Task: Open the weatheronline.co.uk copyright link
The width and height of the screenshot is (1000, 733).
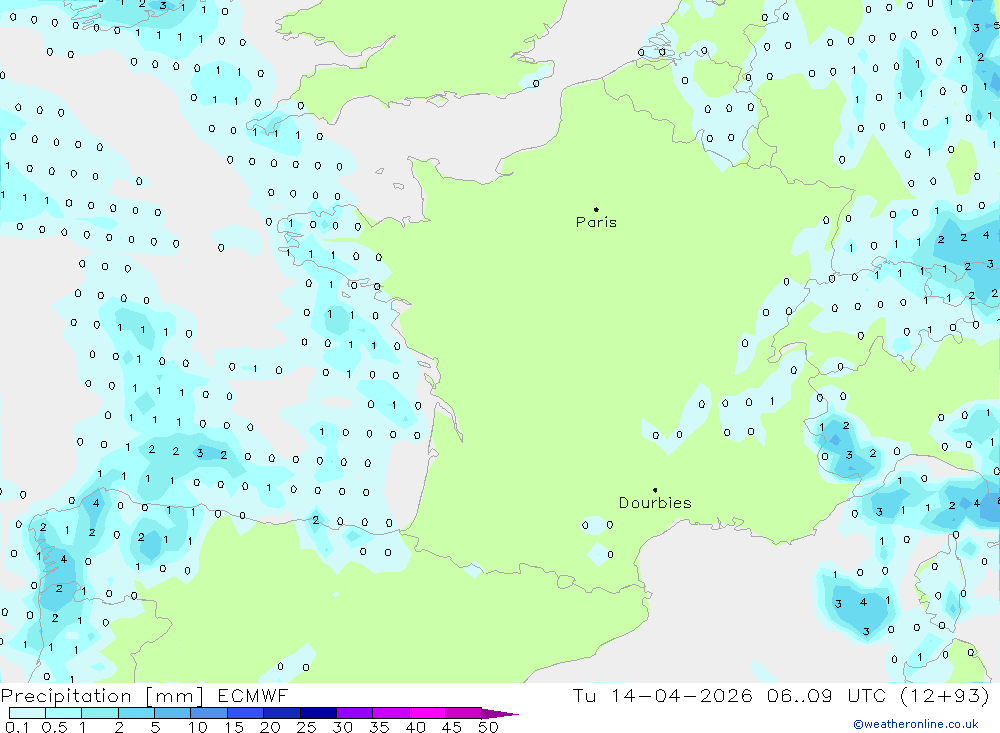Action: pyautogui.click(x=916, y=724)
